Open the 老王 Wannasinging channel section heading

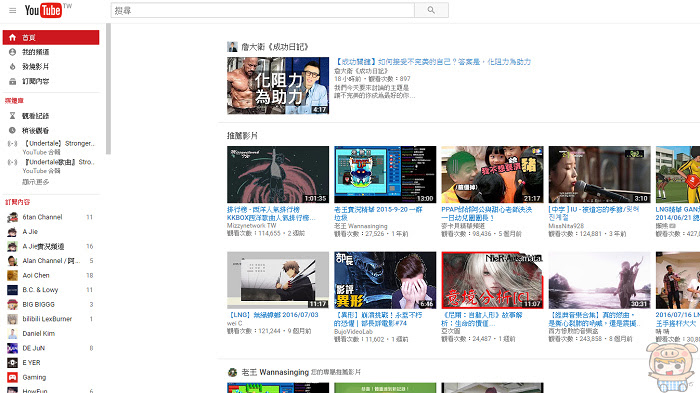coord(275,372)
